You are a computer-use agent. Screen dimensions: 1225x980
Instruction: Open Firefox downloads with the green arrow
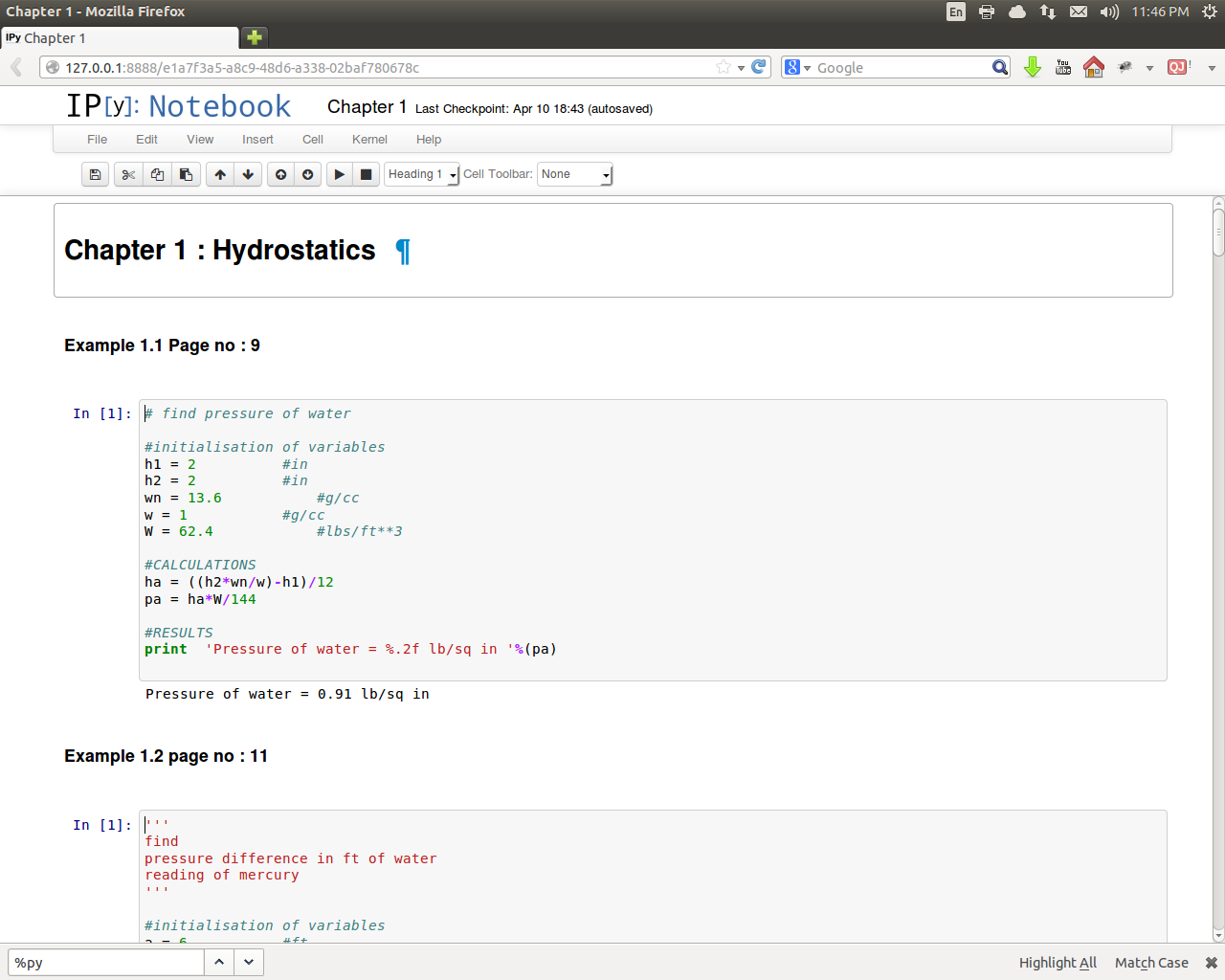pos(1032,67)
